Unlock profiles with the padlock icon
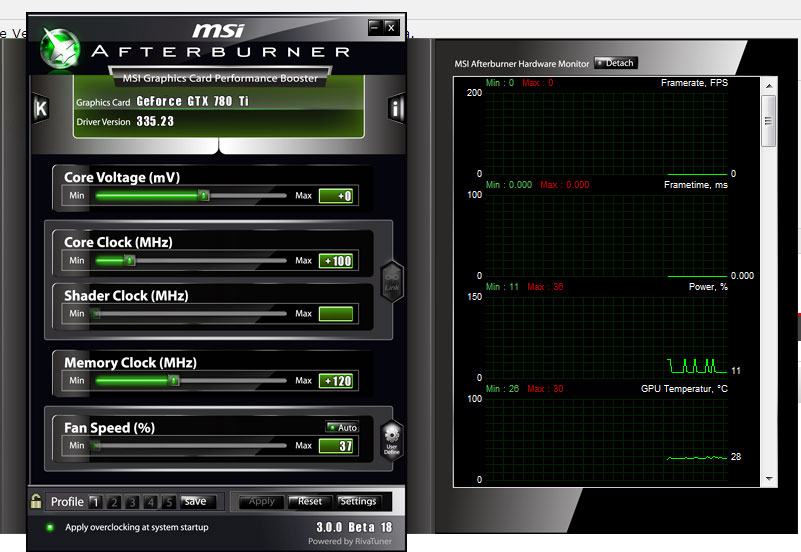Viewport: 801px width, 552px height. (x=36, y=501)
